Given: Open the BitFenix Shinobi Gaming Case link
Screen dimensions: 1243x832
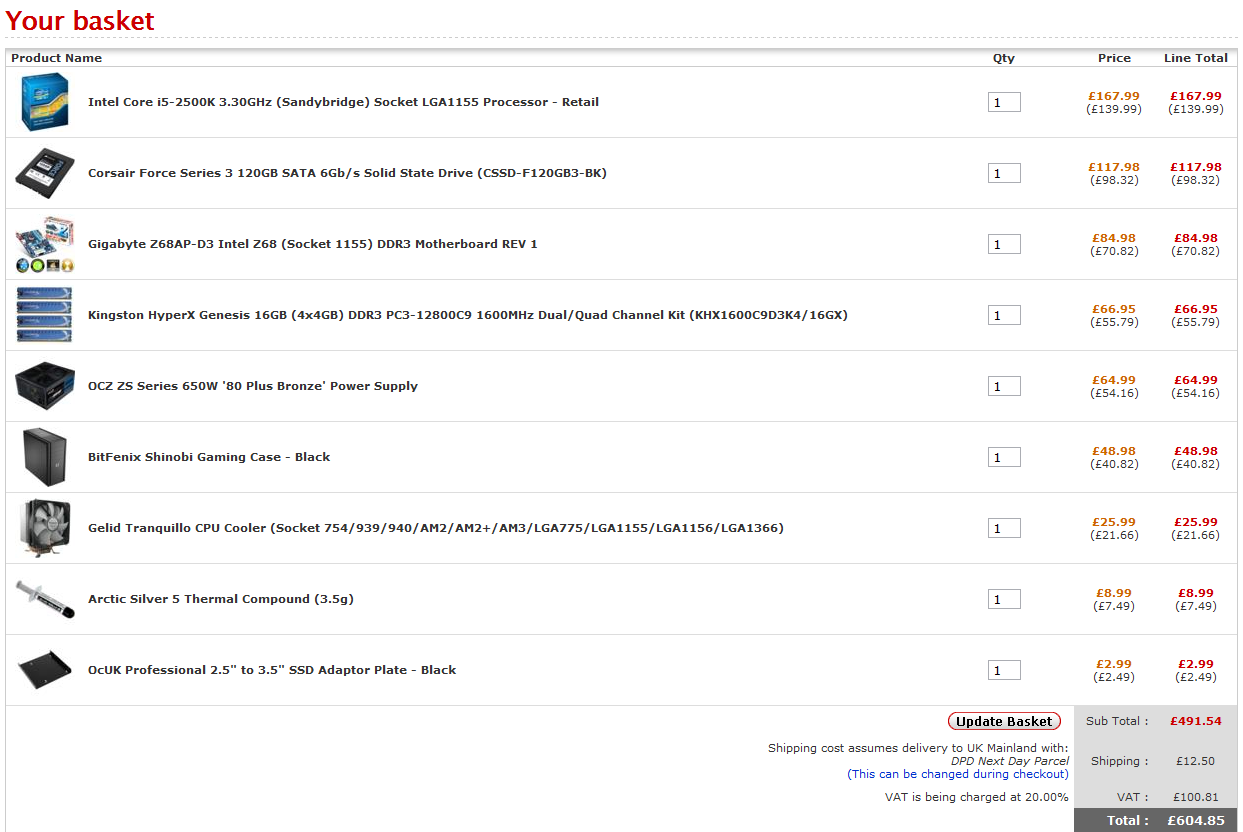Looking at the screenshot, I should 209,457.
